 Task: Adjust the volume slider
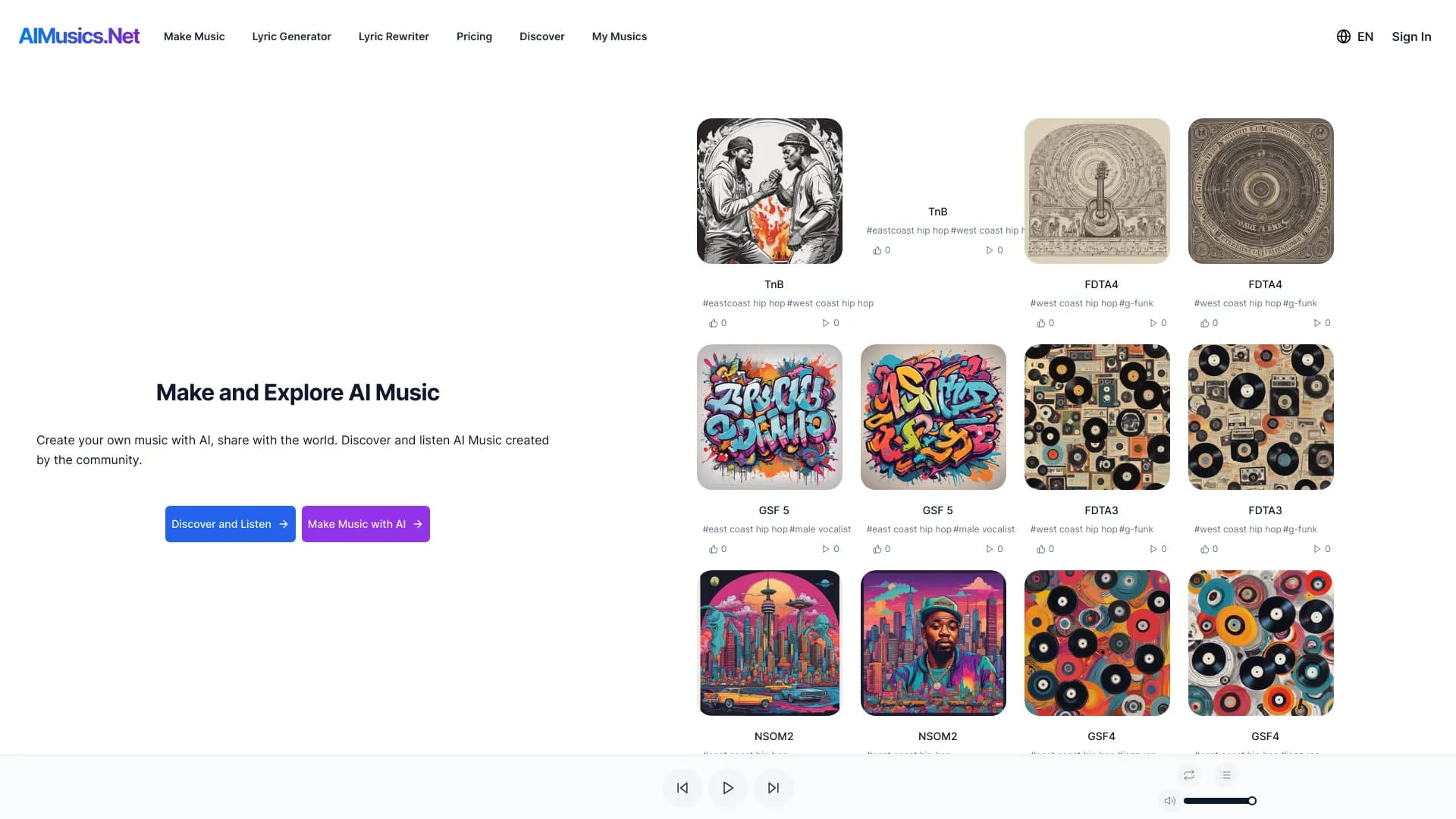1219,800
